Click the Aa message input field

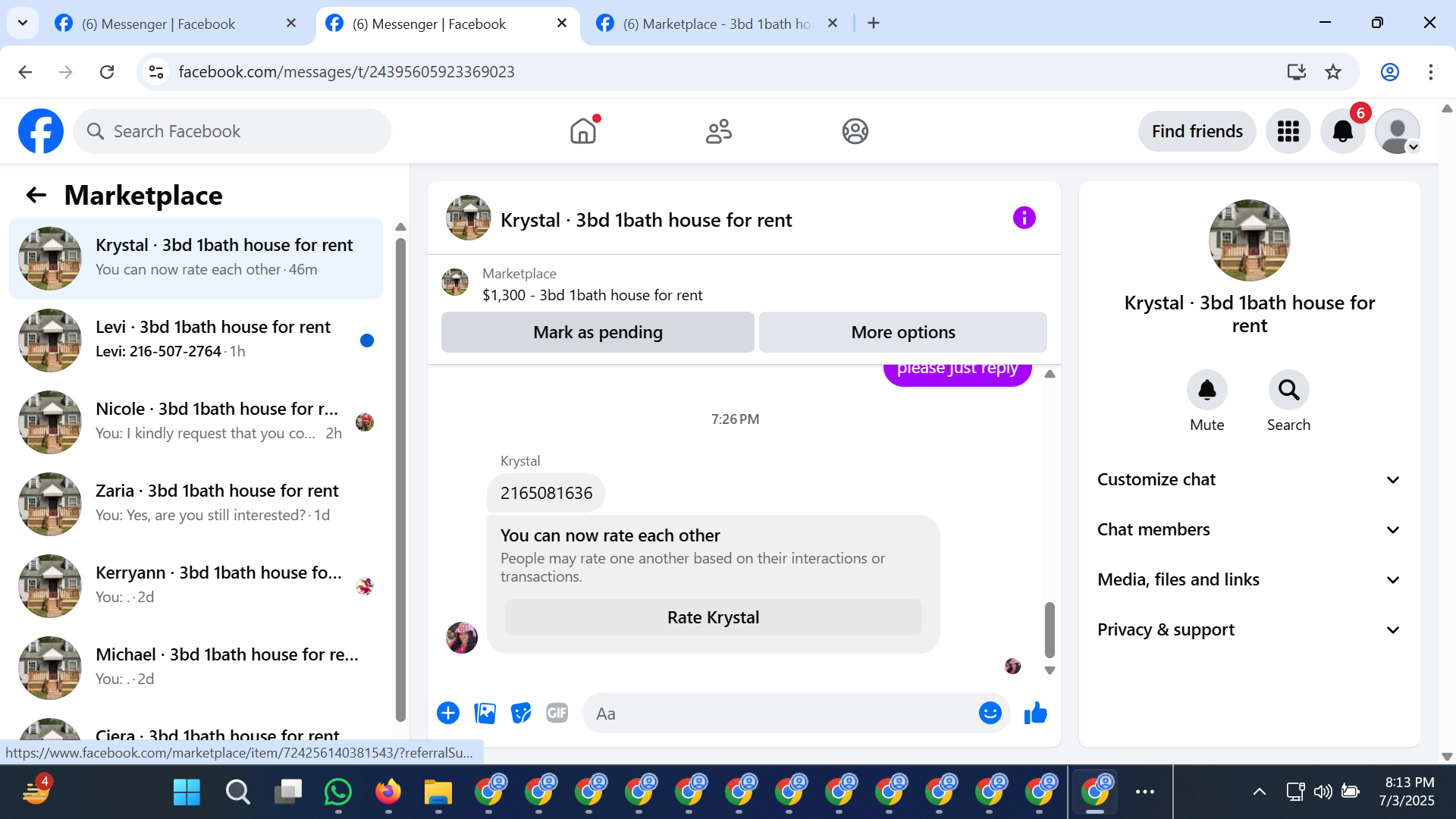(x=781, y=714)
